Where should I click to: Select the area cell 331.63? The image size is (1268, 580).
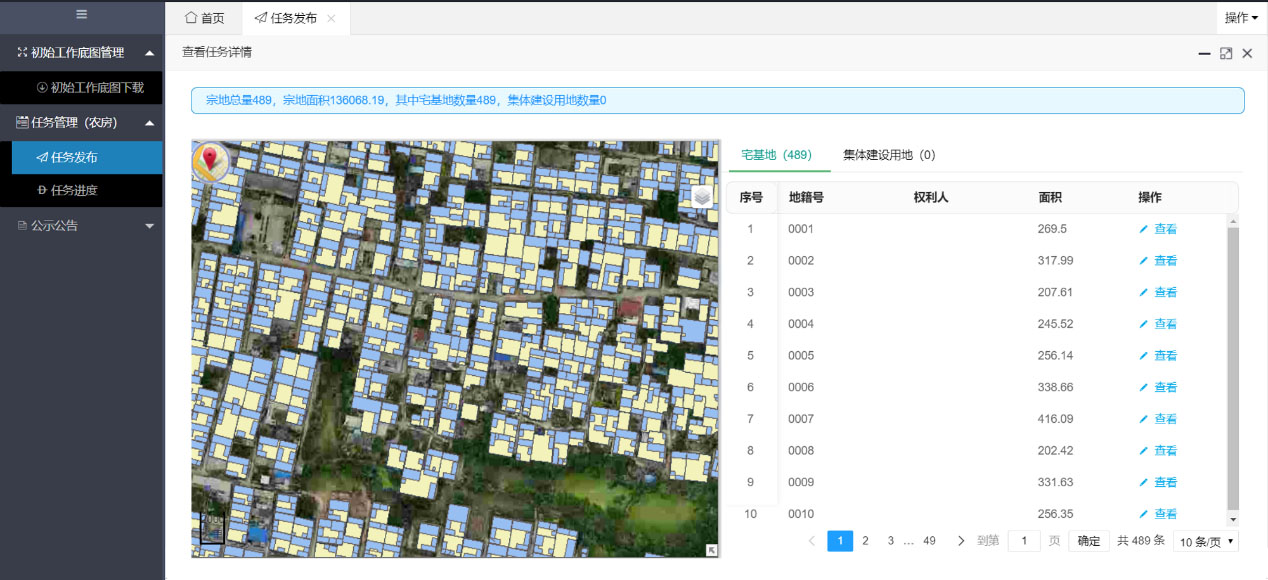(1056, 483)
